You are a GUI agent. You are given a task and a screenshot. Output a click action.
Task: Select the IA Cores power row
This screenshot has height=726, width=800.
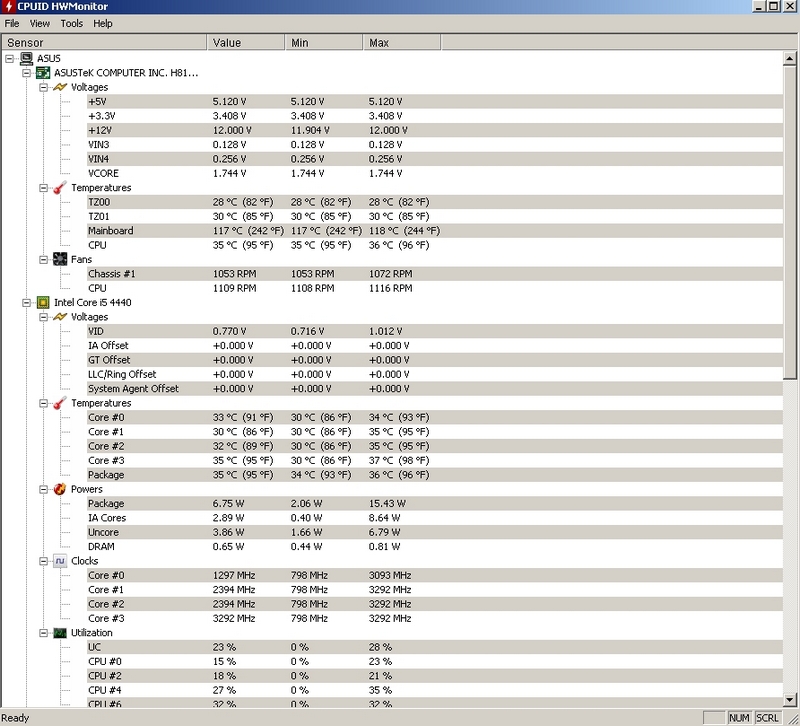[x=435, y=518]
